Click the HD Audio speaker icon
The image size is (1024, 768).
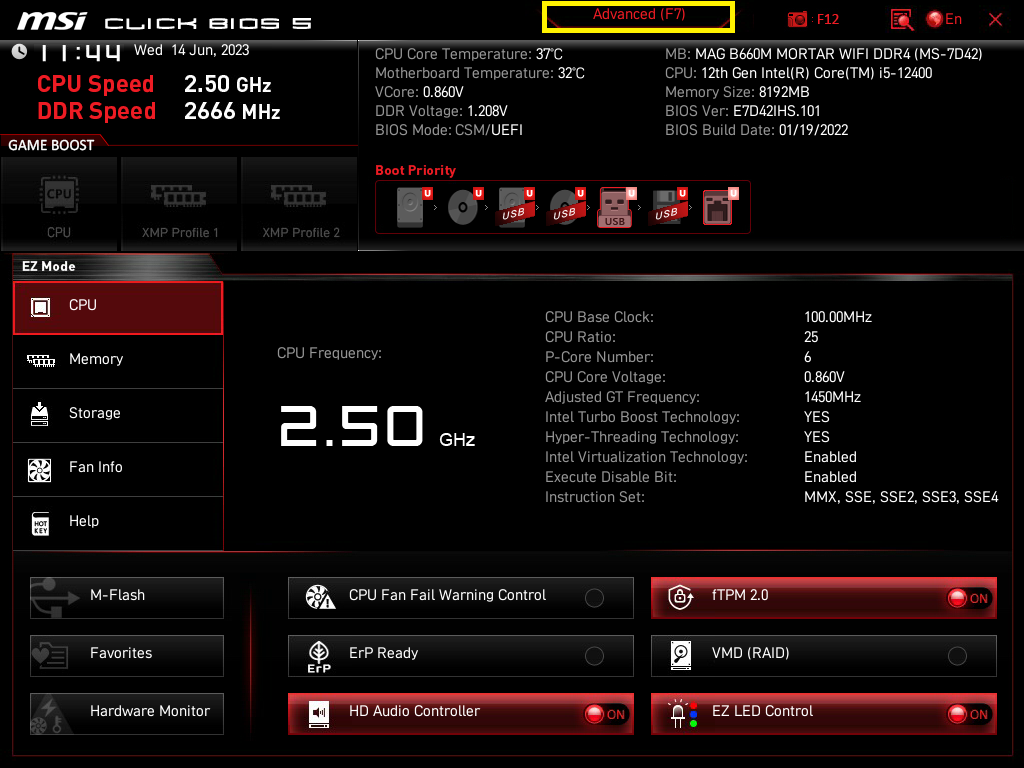click(x=319, y=714)
